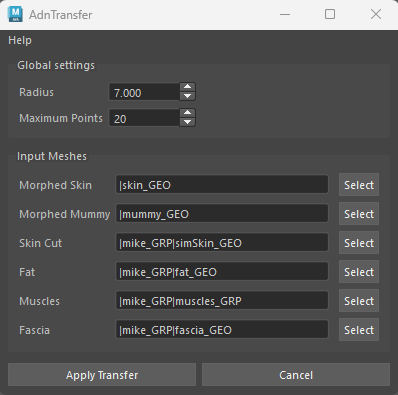Close the AdnTransfer window
The width and height of the screenshot is (398, 395).
click(376, 14)
